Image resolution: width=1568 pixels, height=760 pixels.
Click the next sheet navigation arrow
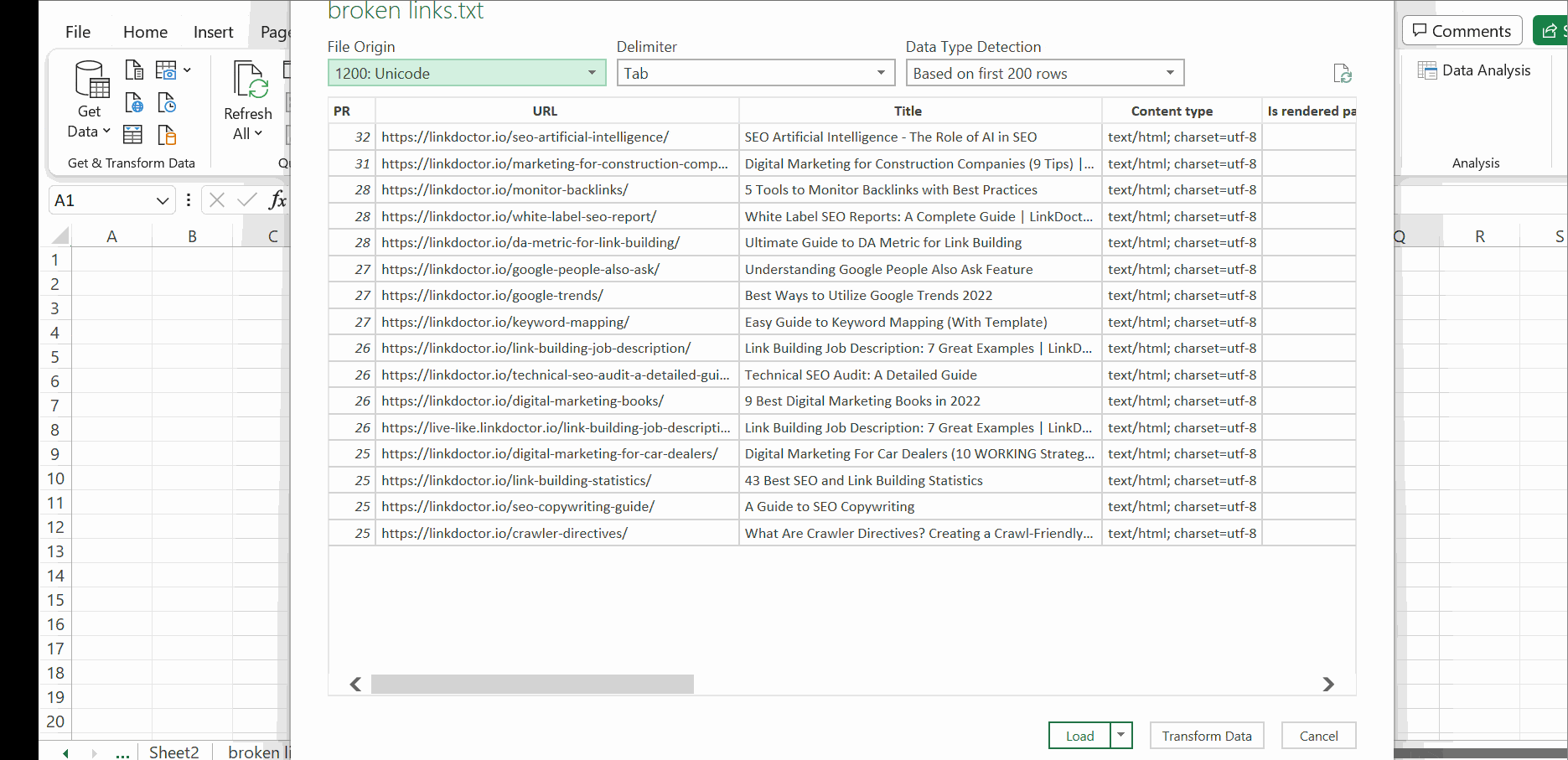94,753
